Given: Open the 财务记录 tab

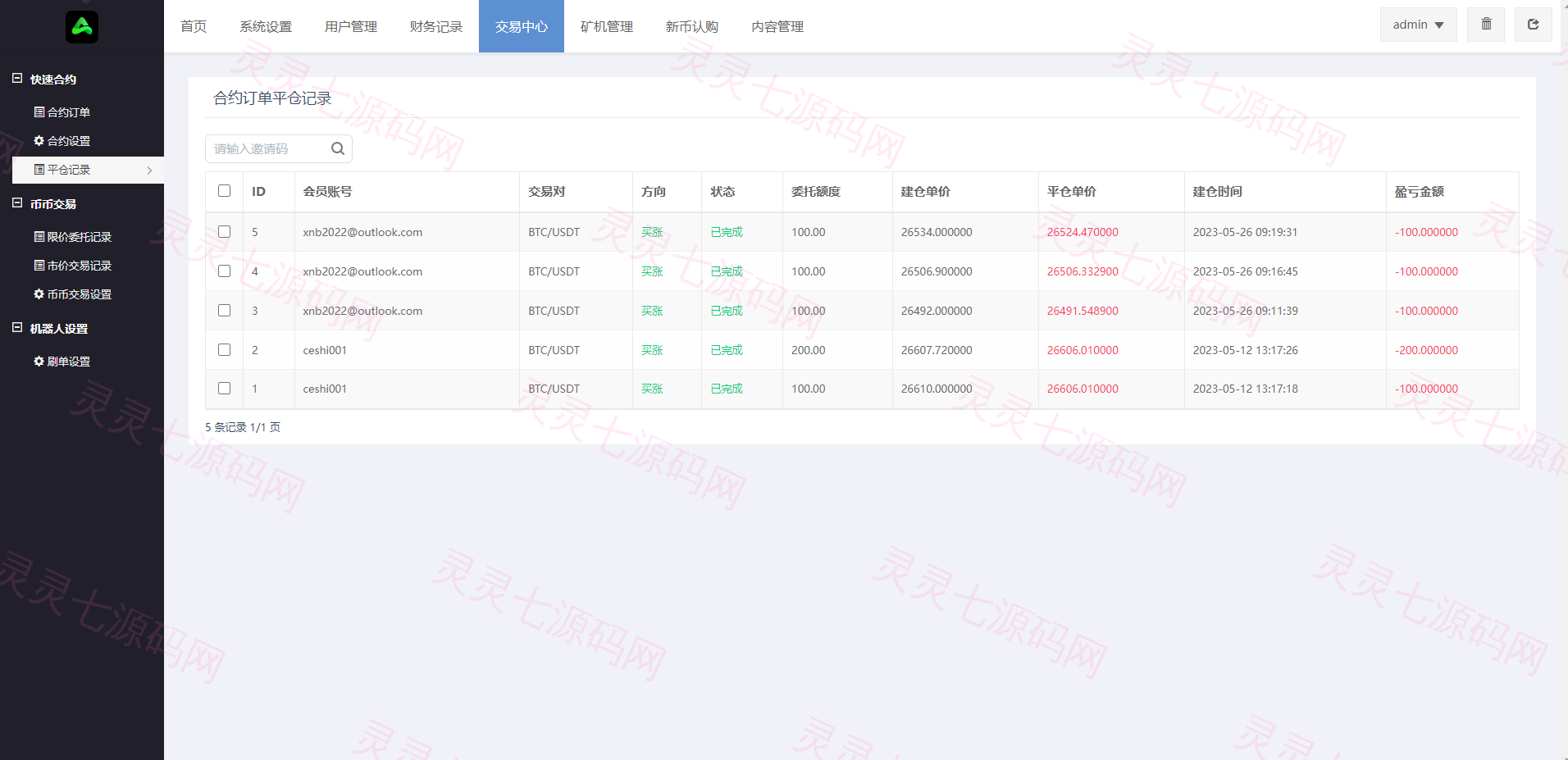Looking at the screenshot, I should coord(436,26).
